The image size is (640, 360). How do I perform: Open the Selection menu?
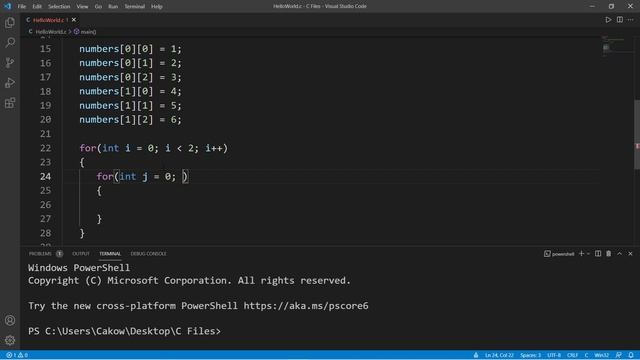(59, 6)
